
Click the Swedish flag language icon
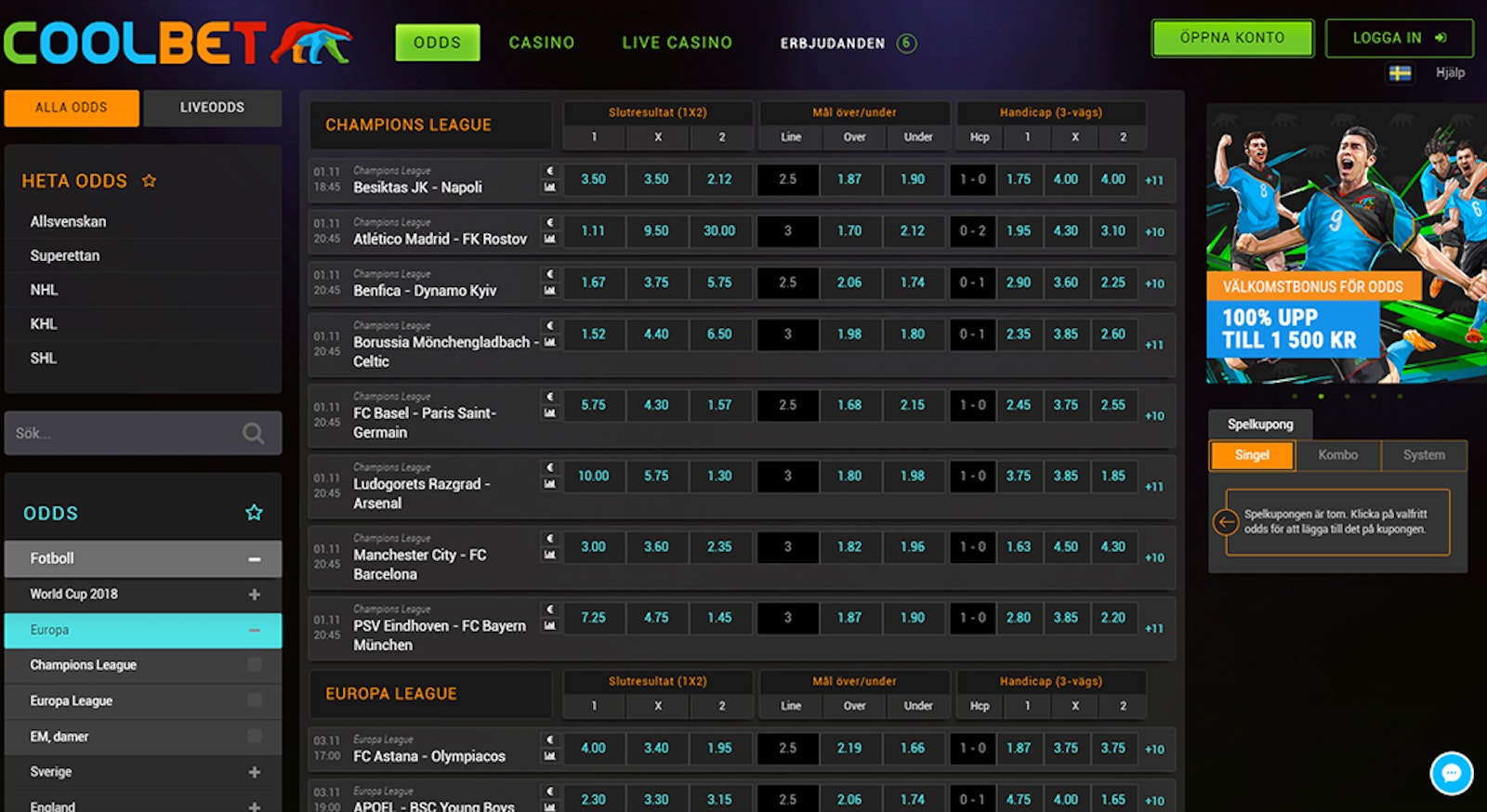click(1400, 72)
